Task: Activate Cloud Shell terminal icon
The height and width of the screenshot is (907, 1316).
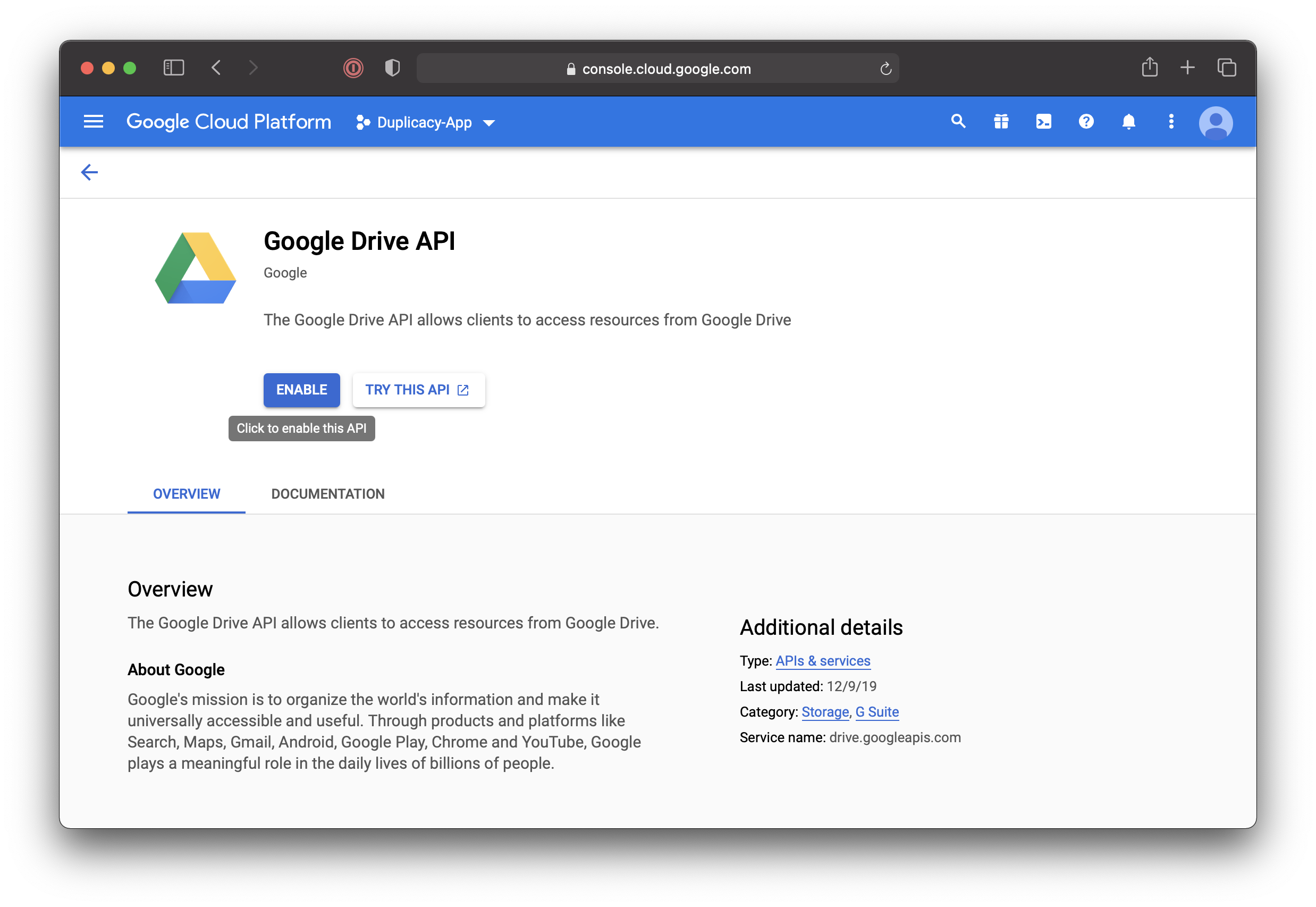Action: pos(1043,122)
